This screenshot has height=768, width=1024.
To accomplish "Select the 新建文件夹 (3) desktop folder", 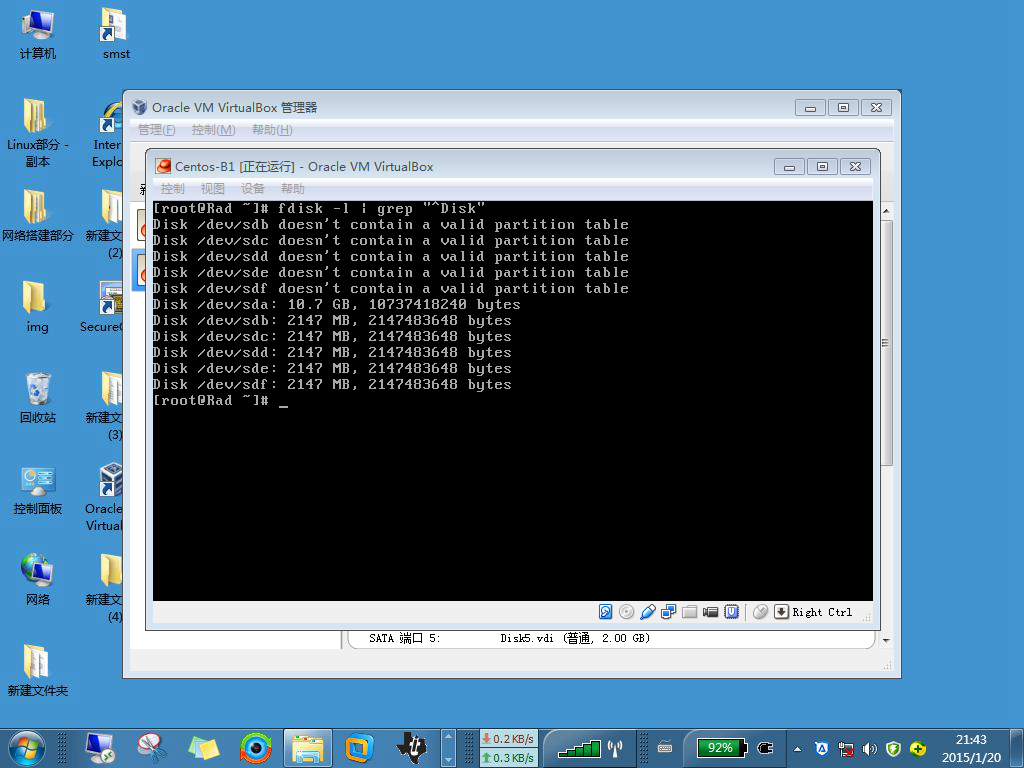I will [104, 406].
